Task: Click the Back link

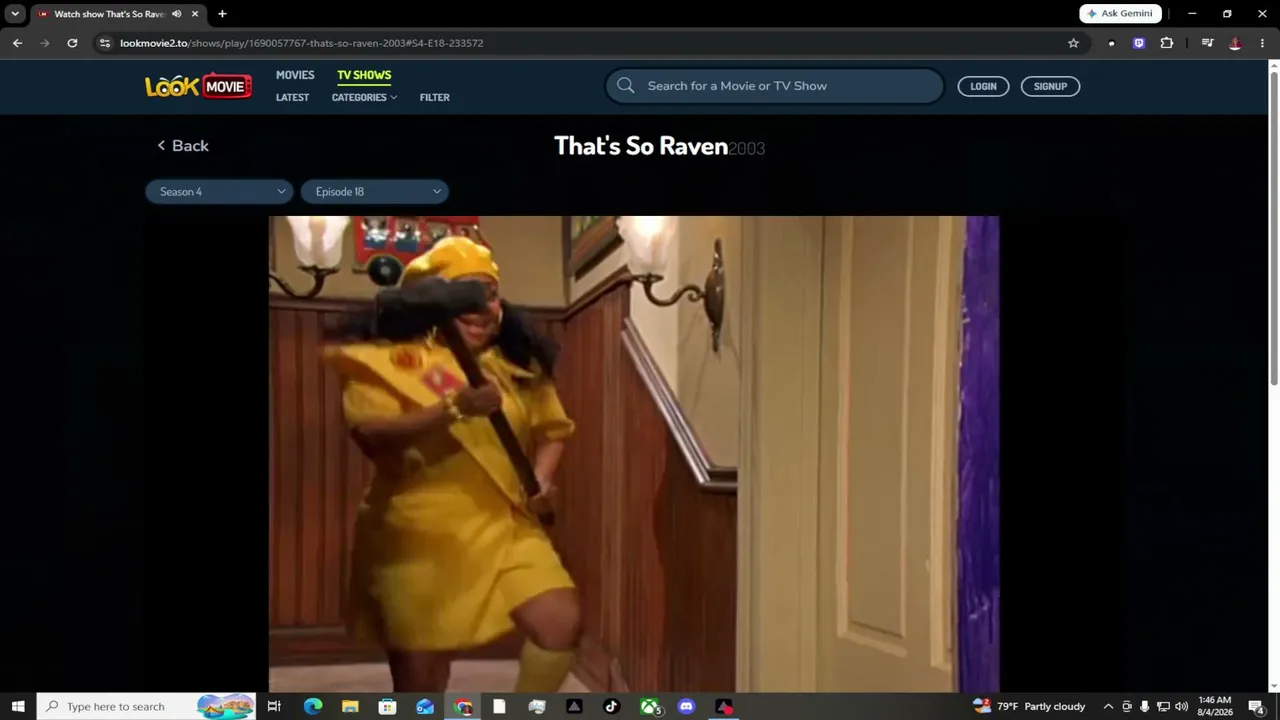Action: 183,146
